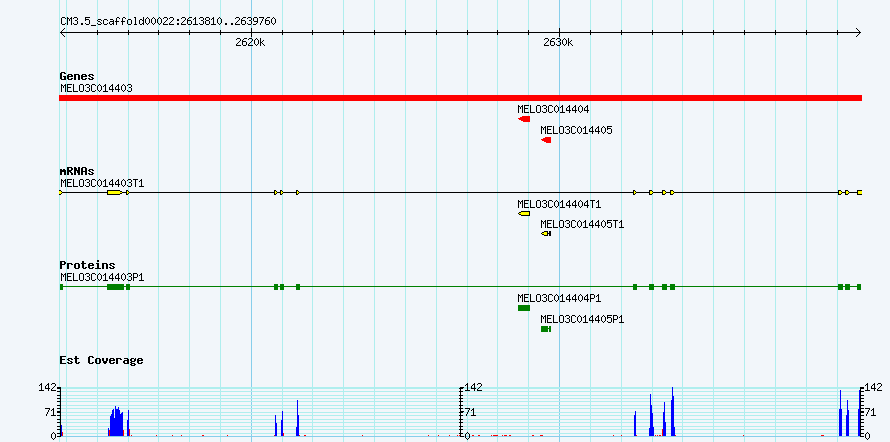
Task: Click the MELO3C014404 red gene arrow
Action: tap(524, 119)
